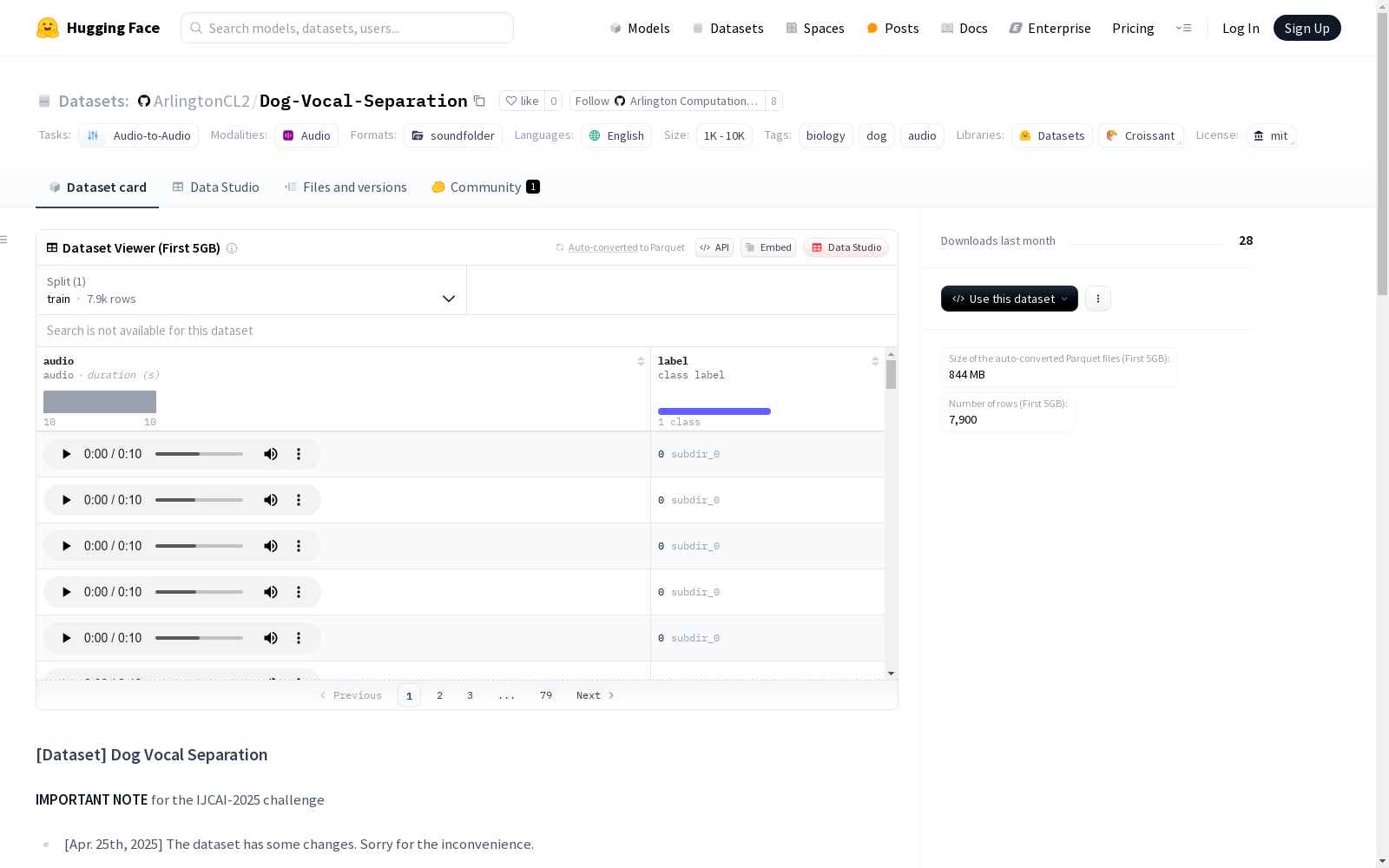
Task: Click Next page in pagination
Action: coord(596,695)
